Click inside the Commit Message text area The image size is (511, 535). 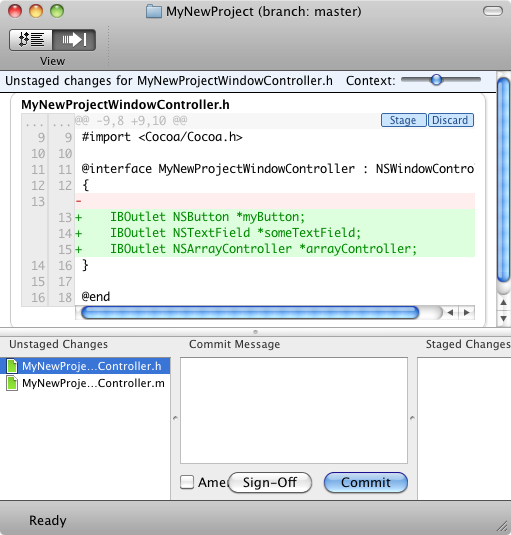(x=294, y=410)
